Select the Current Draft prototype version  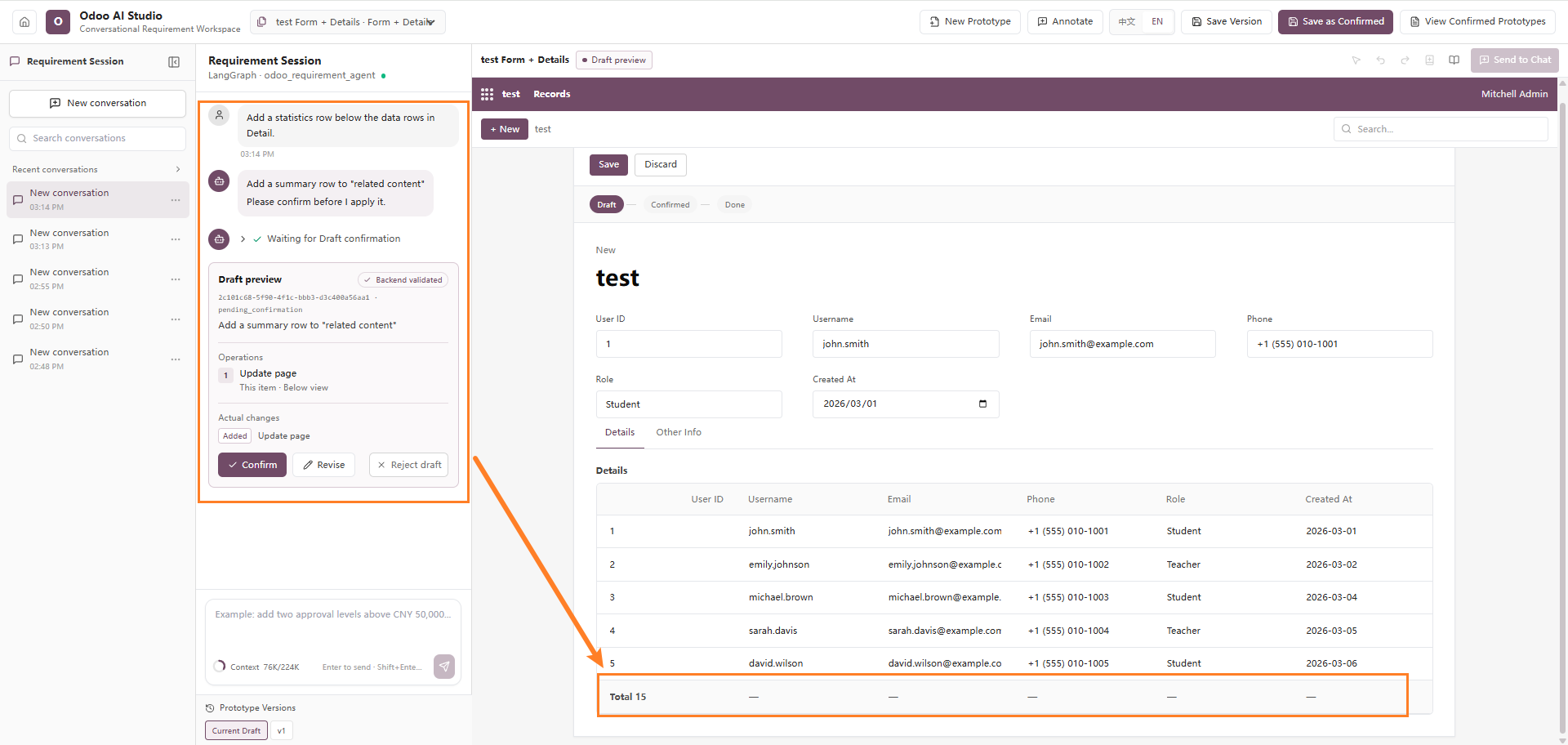pos(237,731)
